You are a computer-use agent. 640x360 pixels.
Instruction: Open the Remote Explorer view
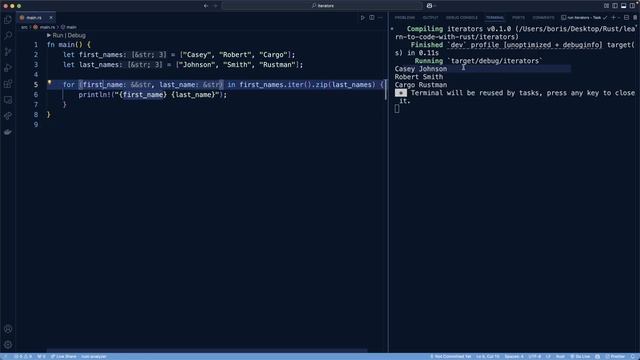8,100
